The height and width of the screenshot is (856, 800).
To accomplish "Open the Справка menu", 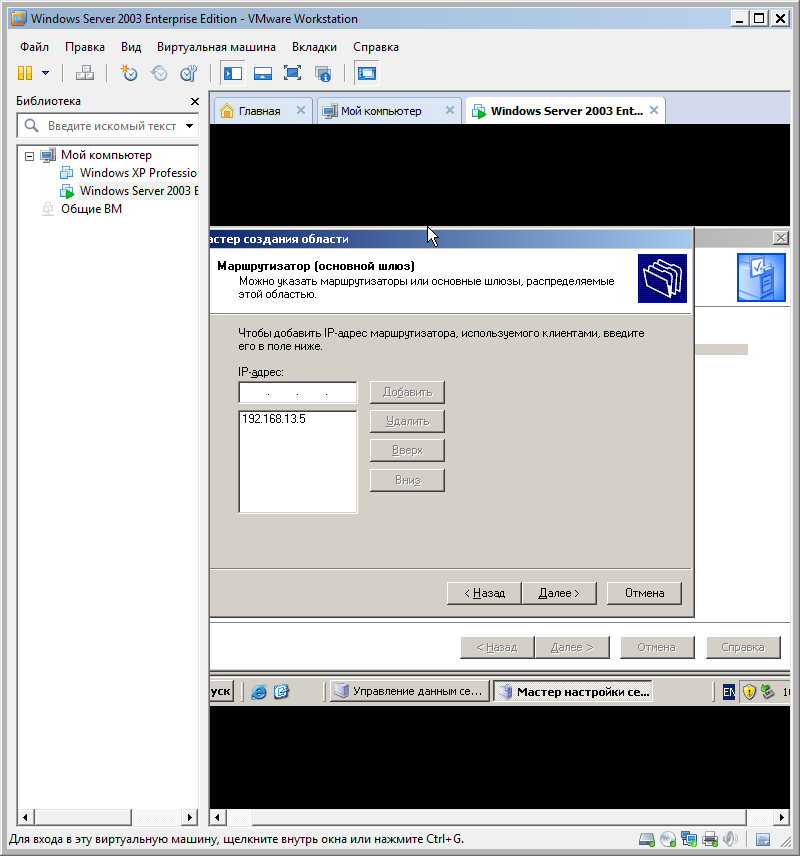I will 376,47.
